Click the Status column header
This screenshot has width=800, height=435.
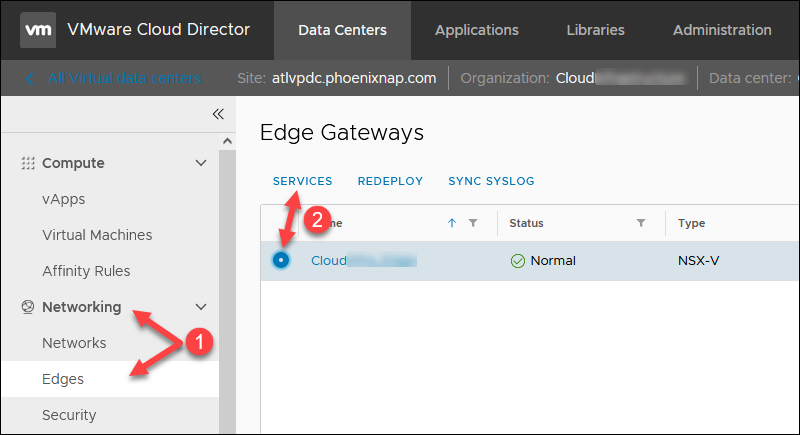click(526, 223)
